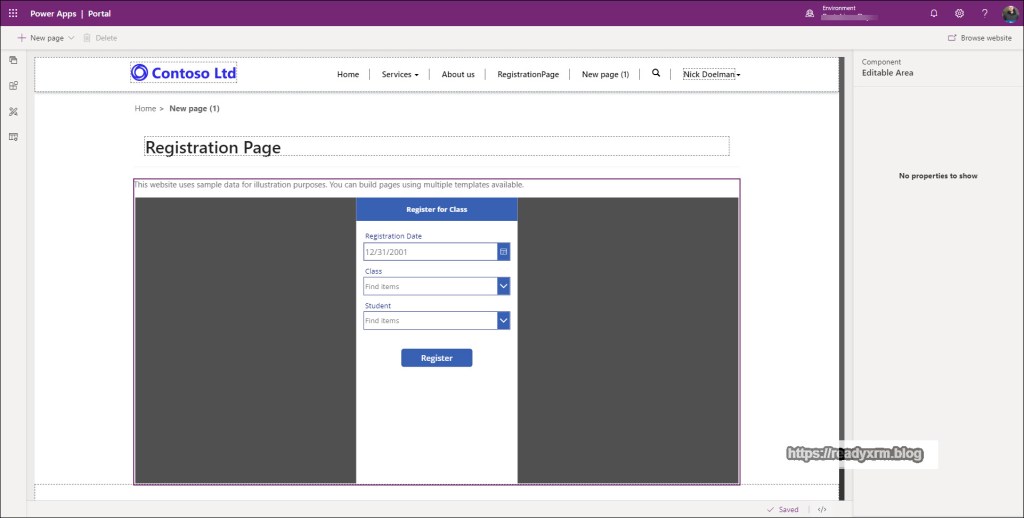Click the help question mark icon
The height and width of the screenshot is (518, 1024).
(x=984, y=13)
